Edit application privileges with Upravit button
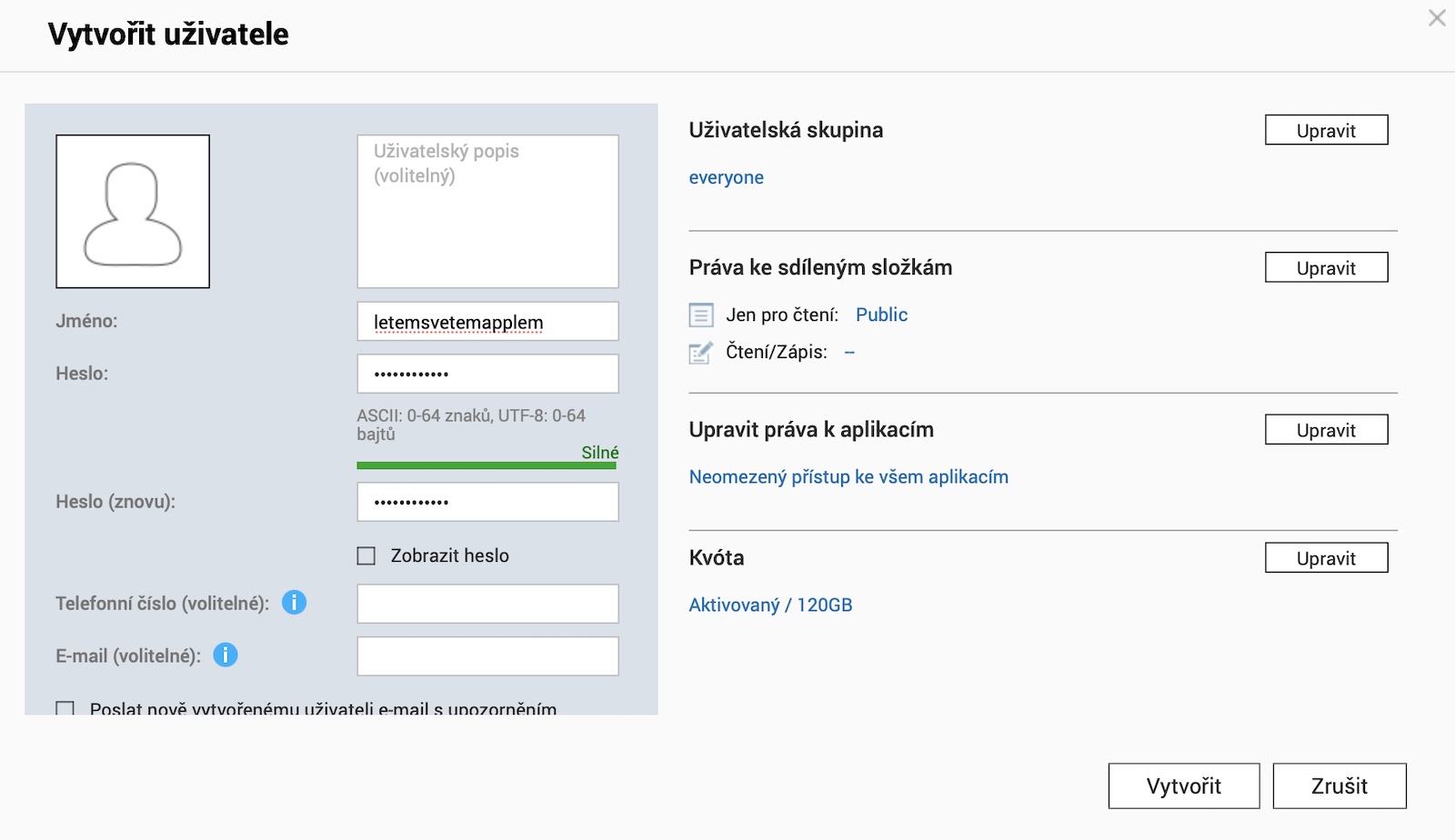Image resolution: width=1455 pixels, height=840 pixels. coord(1326,430)
